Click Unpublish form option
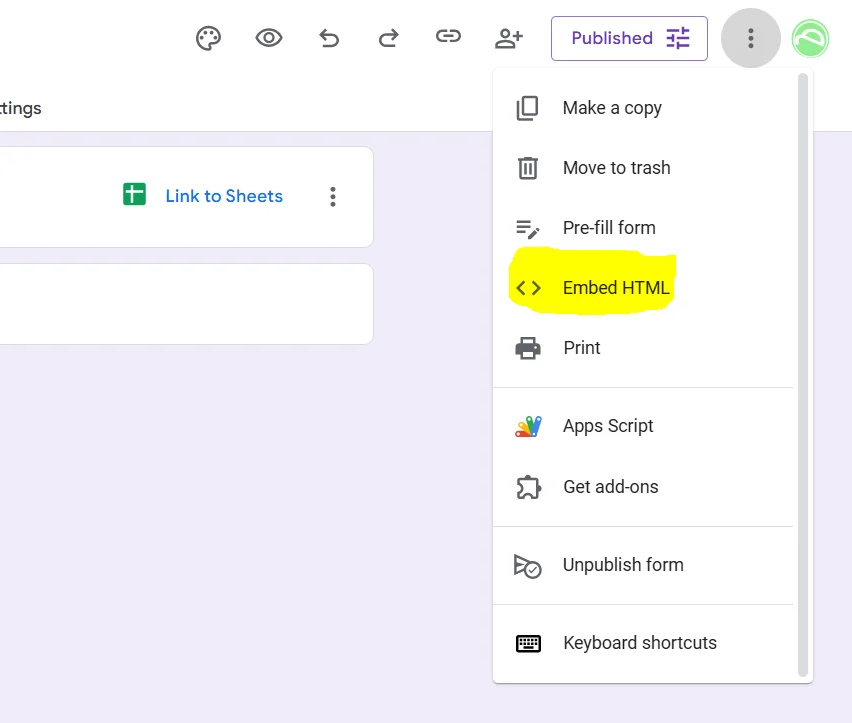 [x=623, y=565]
